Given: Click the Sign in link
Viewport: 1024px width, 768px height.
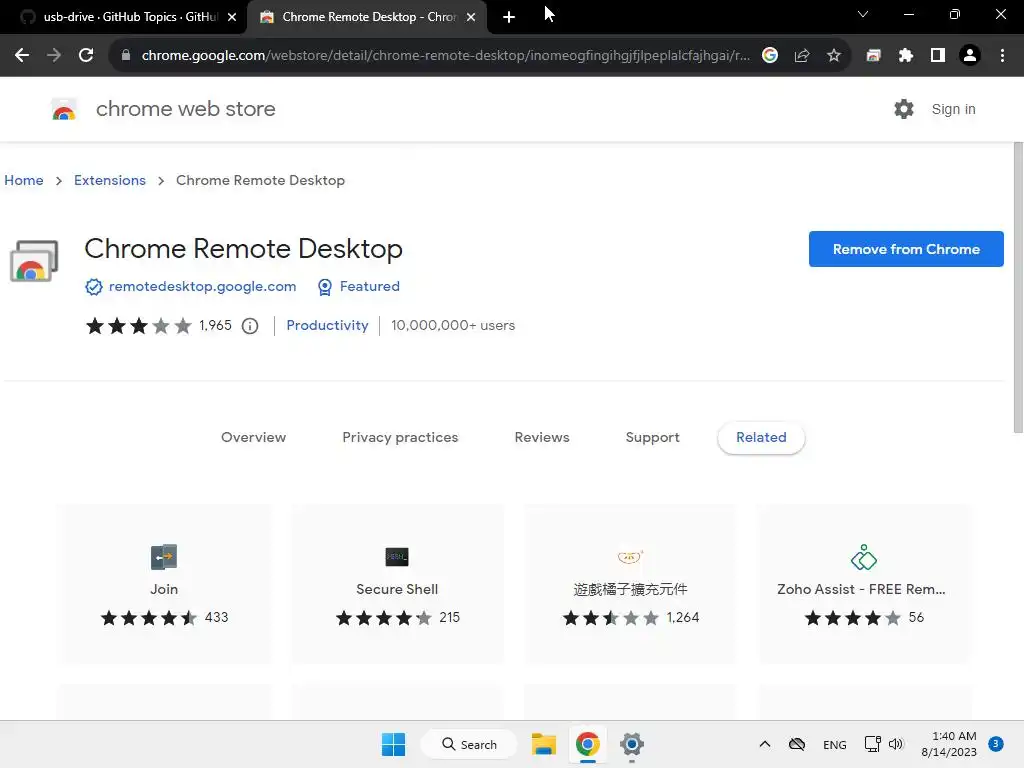Looking at the screenshot, I should coord(953,109).
